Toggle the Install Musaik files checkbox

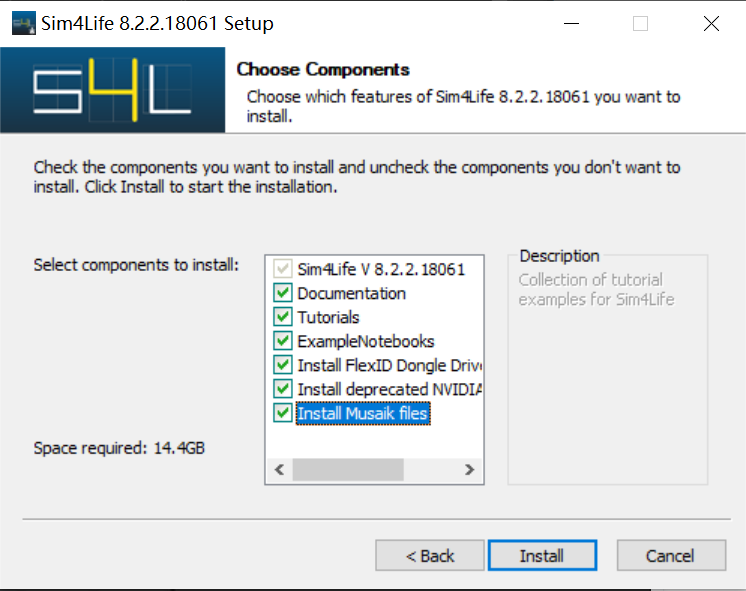click(x=282, y=413)
